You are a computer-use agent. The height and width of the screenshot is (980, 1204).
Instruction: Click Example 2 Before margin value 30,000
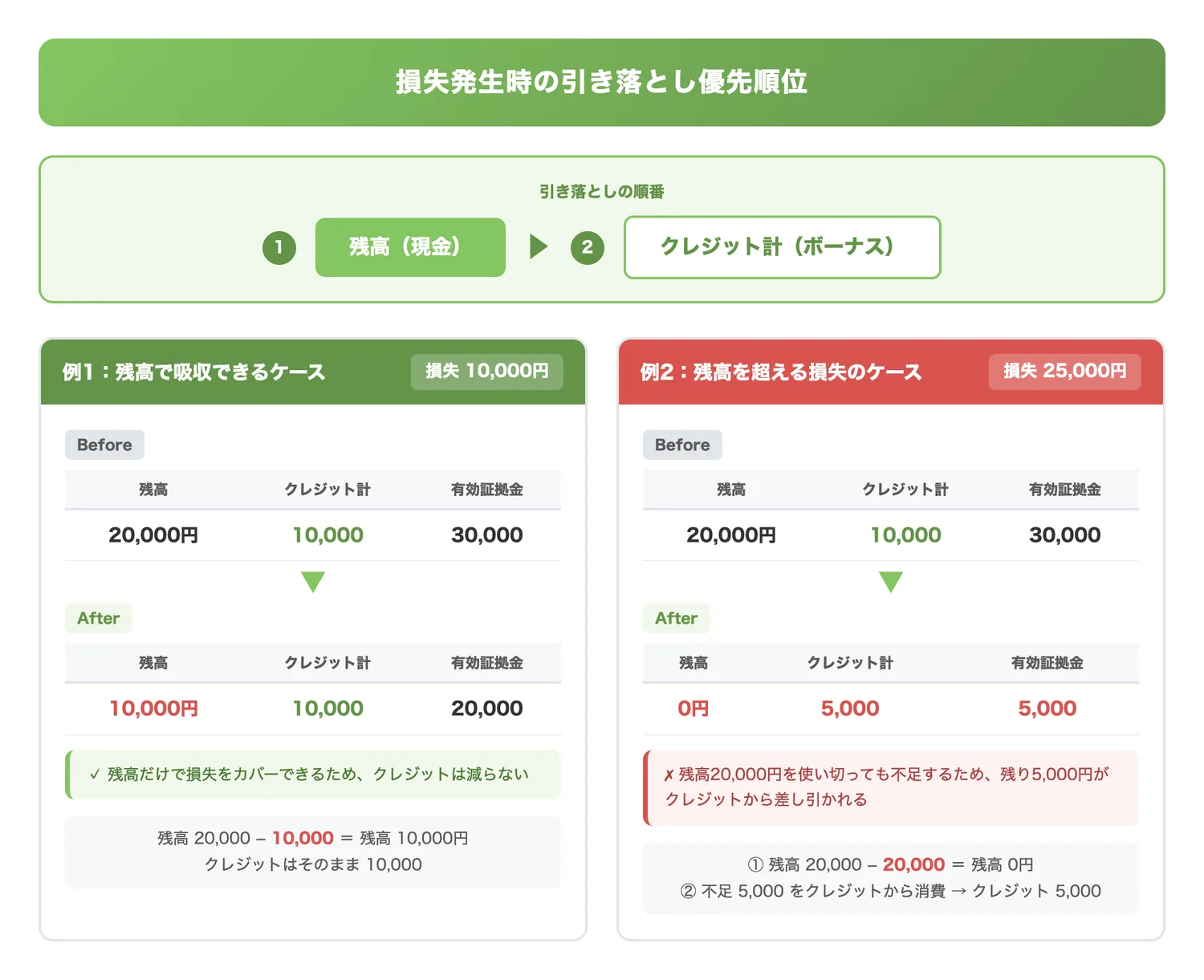coord(1065,535)
